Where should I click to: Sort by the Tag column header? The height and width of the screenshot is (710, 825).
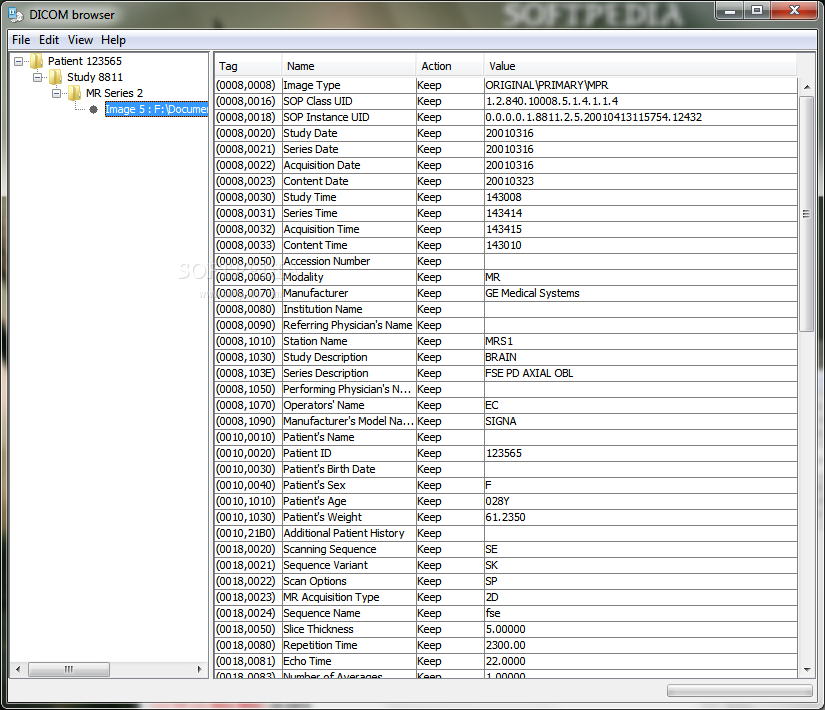248,66
